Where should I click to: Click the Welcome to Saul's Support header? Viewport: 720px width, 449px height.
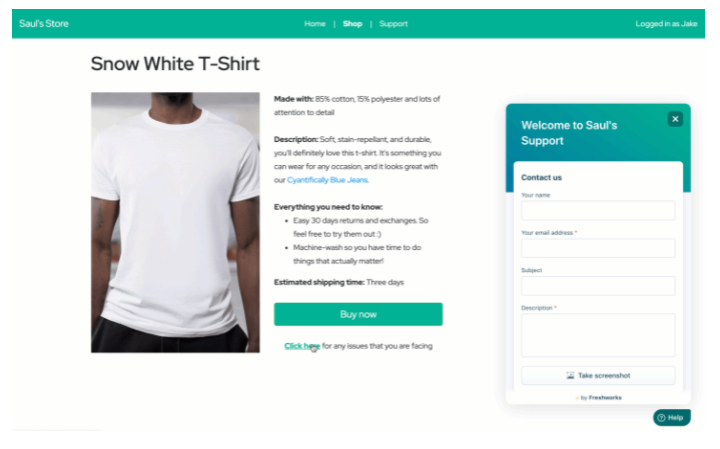click(569, 133)
